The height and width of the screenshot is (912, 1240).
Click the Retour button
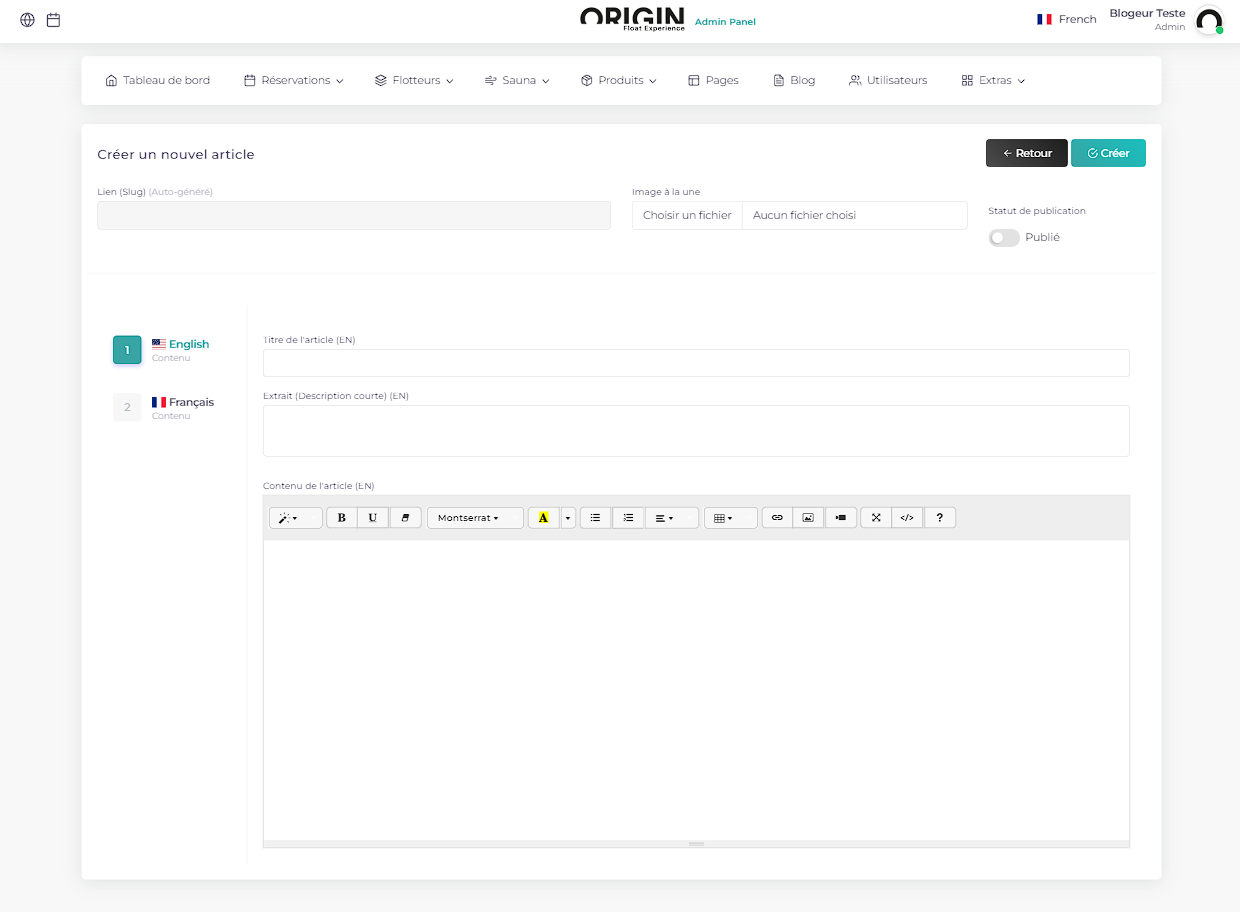click(x=1027, y=153)
